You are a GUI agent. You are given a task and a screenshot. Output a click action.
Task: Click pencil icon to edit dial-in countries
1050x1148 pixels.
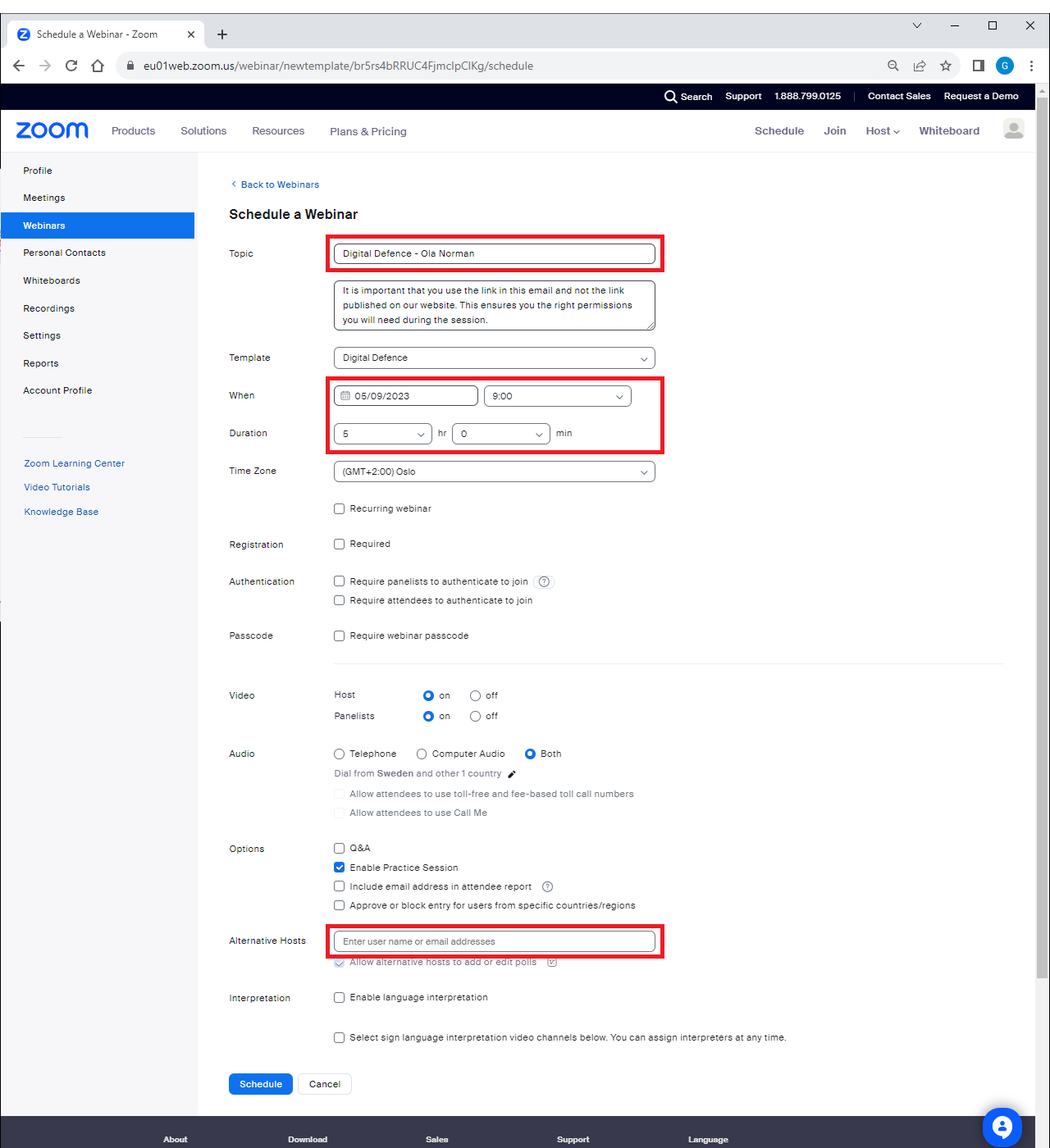[512, 774]
